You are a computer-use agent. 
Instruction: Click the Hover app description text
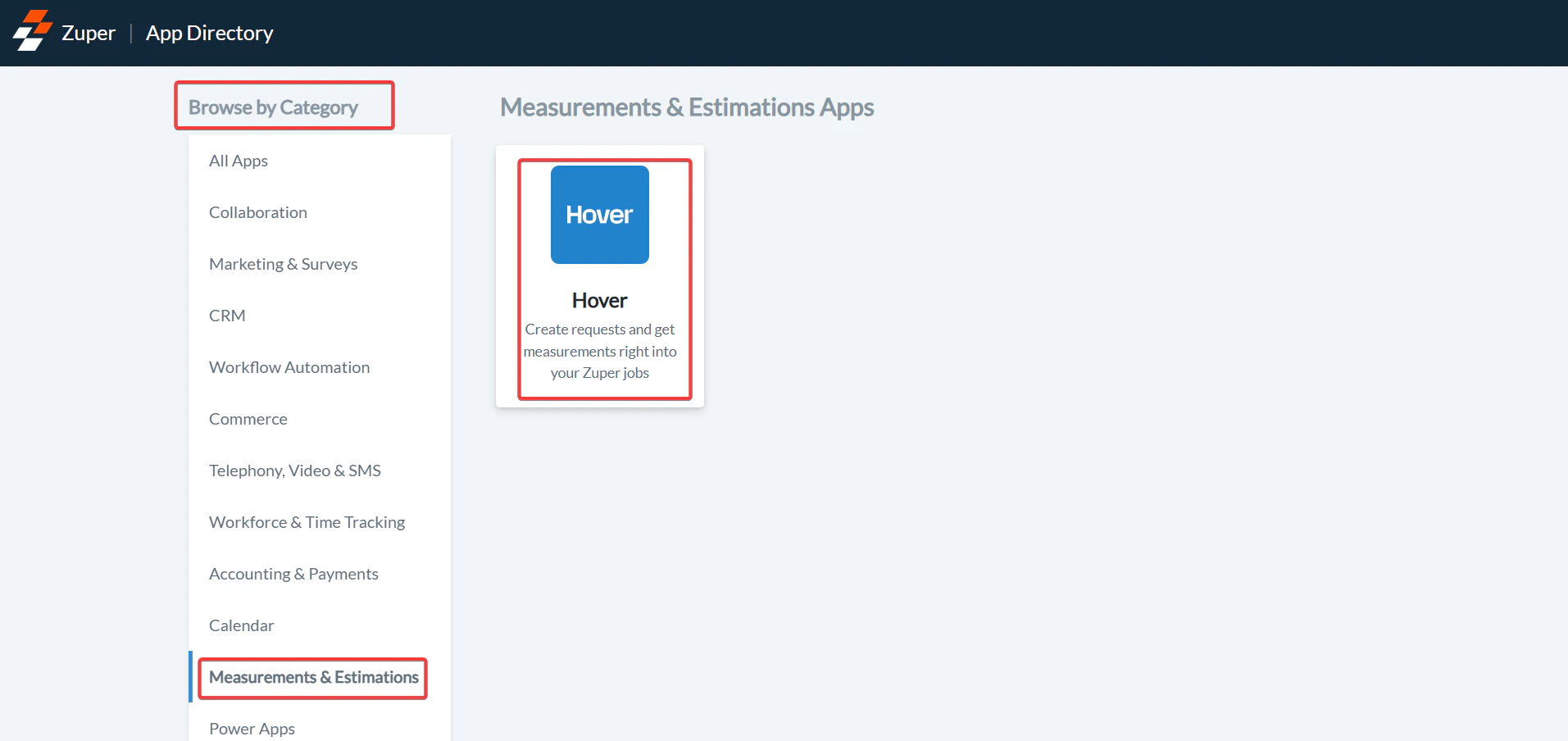coord(600,351)
